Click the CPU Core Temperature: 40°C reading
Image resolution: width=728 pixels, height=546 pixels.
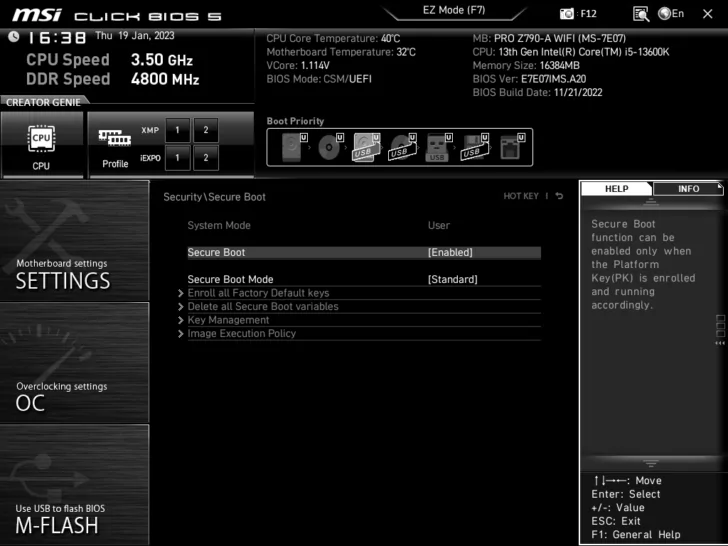click(333, 39)
